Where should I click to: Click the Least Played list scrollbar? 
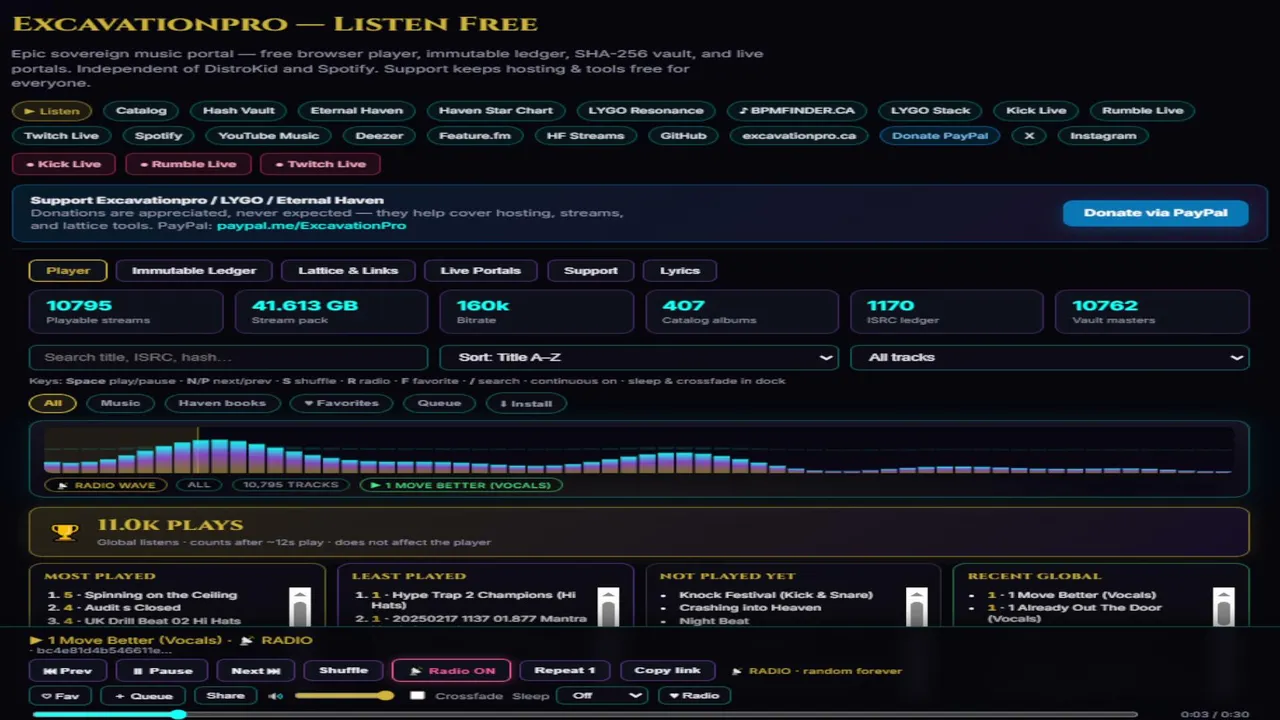coord(607,606)
